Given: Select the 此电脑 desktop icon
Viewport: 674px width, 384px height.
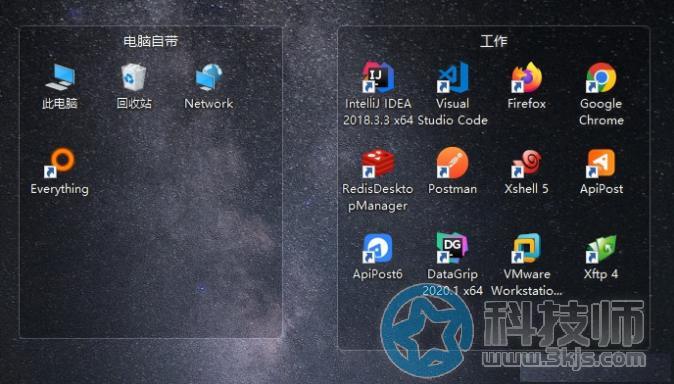Looking at the screenshot, I should (x=60, y=77).
